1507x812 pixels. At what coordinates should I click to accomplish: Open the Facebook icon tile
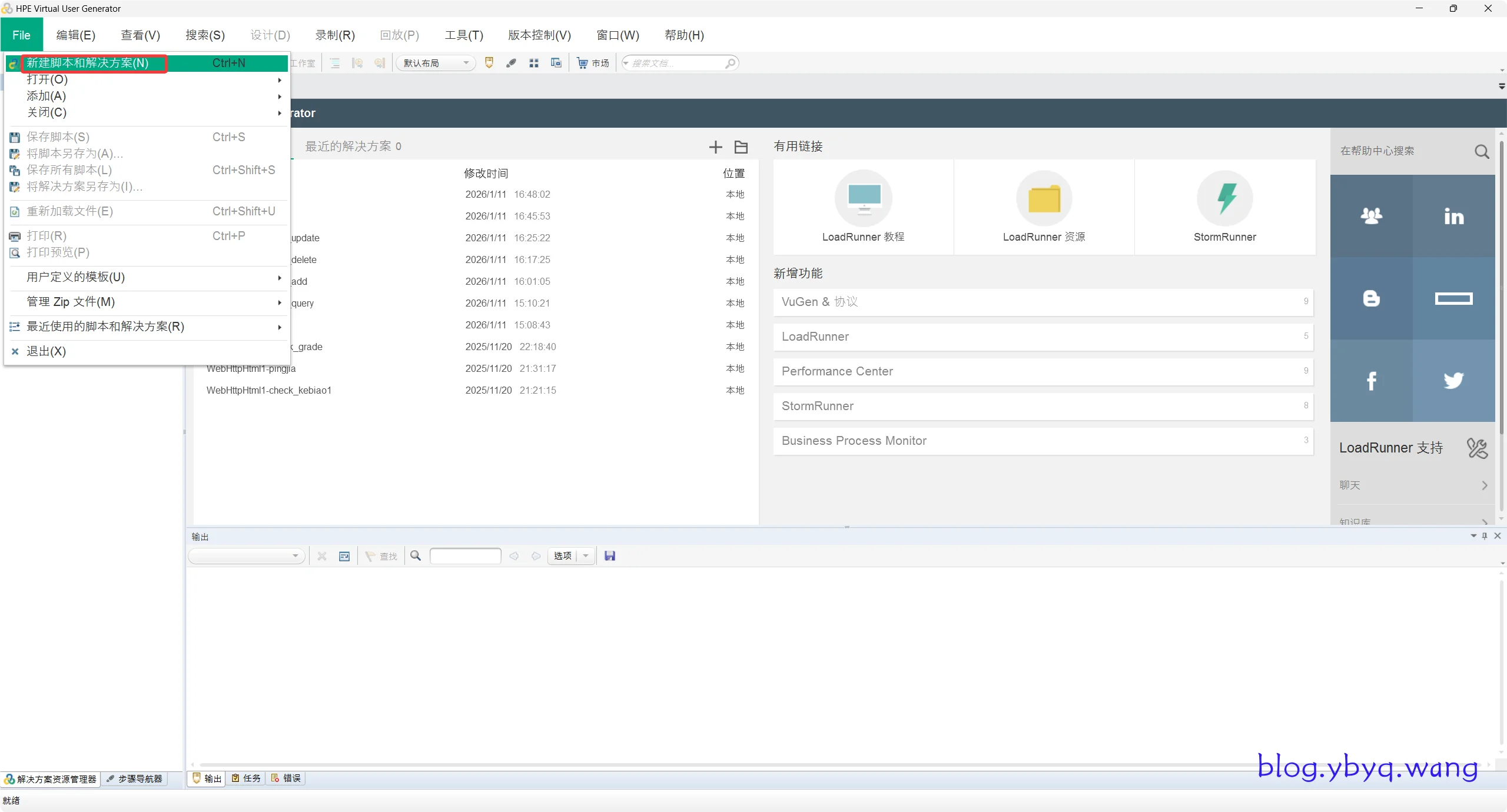coord(1371,381)
